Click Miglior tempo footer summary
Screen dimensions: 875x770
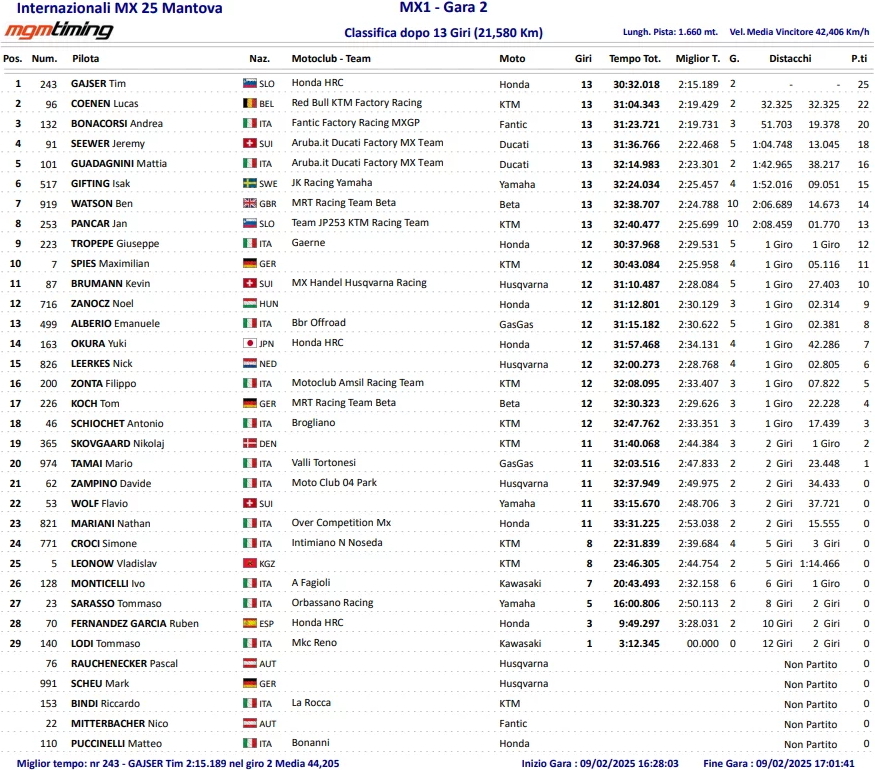177,763
